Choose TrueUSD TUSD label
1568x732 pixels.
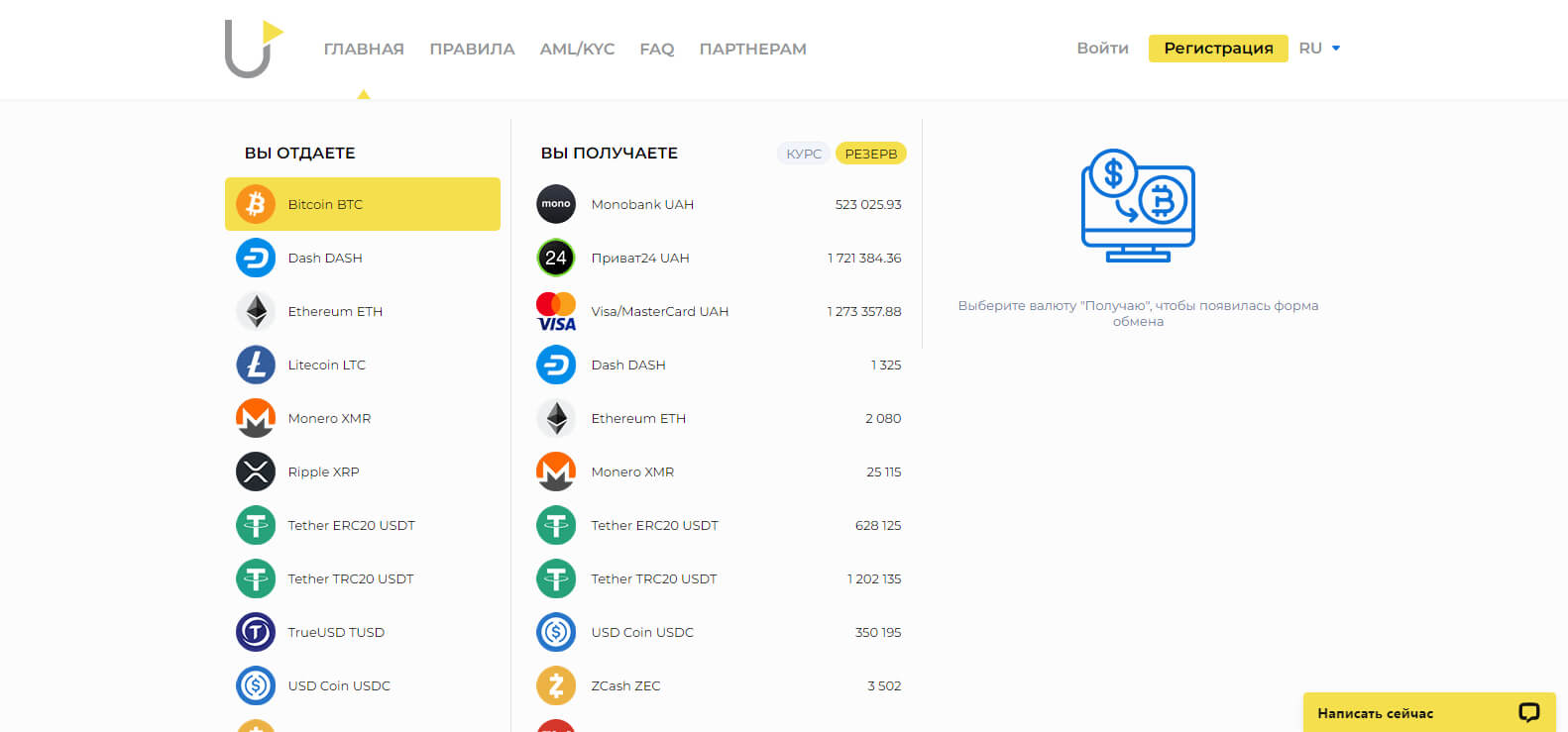tap(336, 632)
